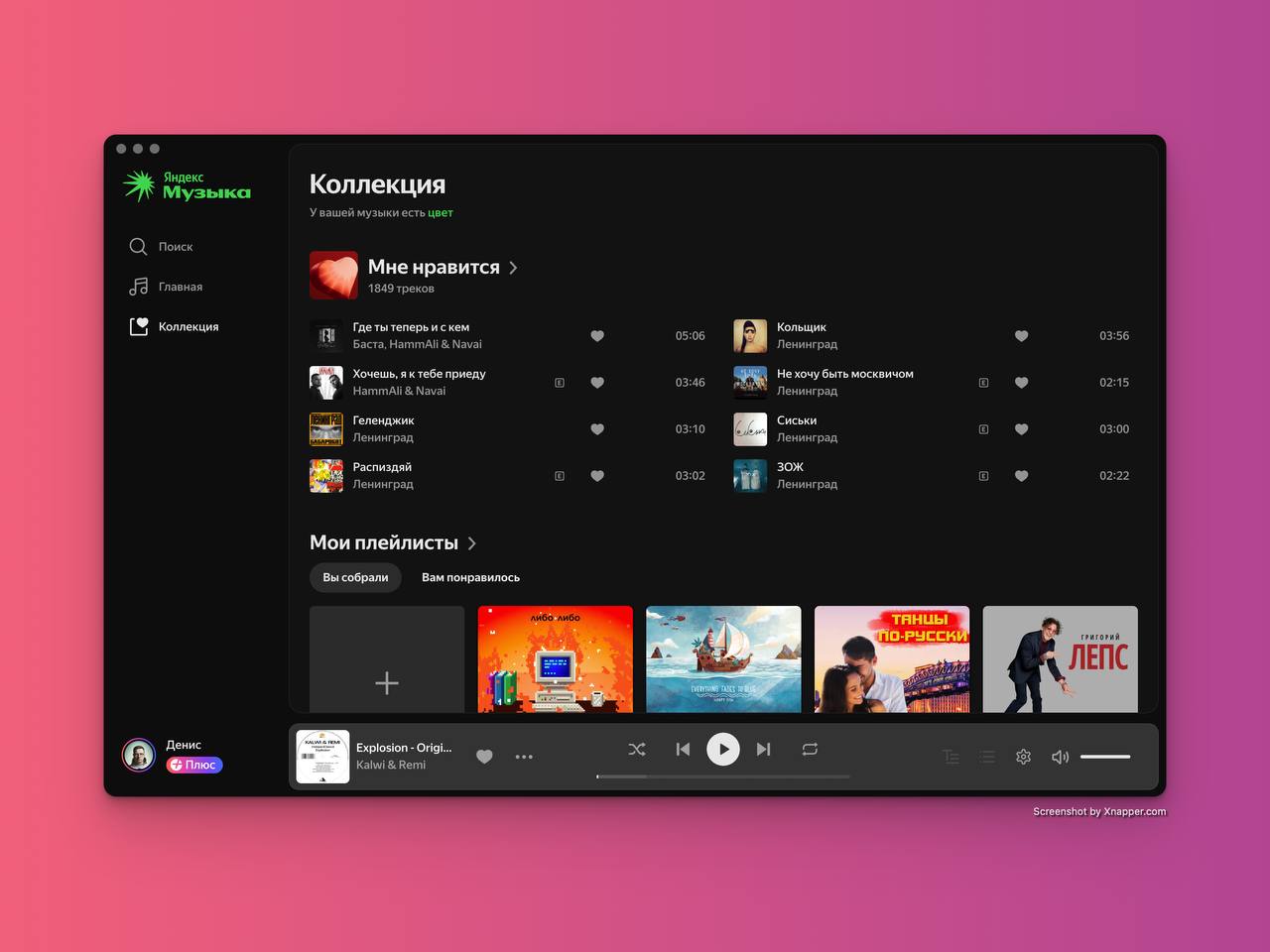
Task: Show lyrics of the current track
Action: tap(951, 757)
